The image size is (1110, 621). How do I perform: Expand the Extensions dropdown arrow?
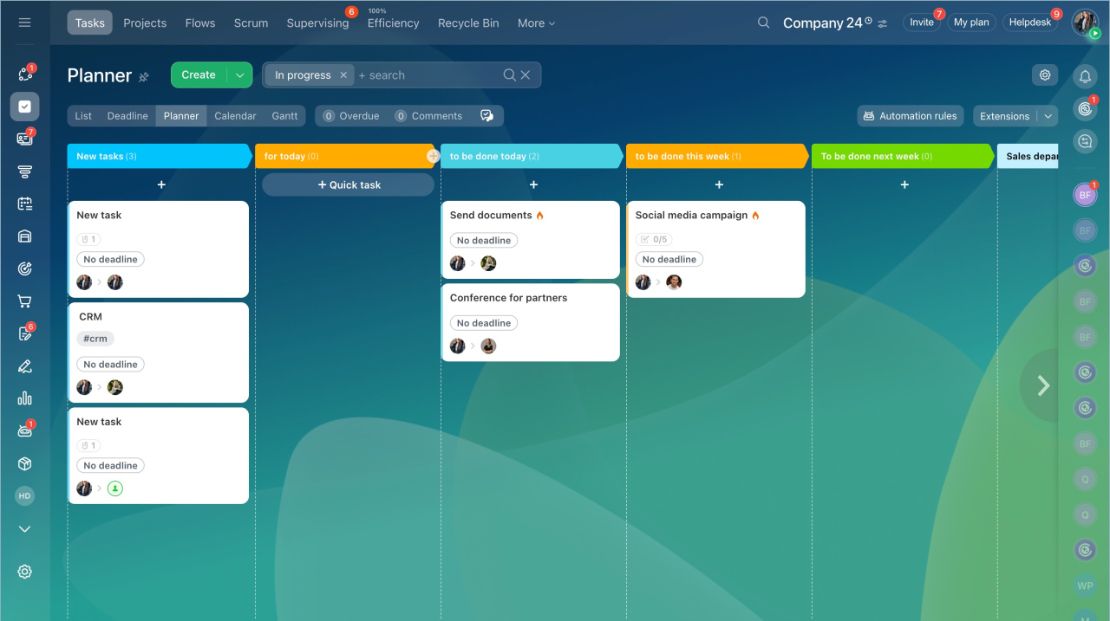point(1048,116)
